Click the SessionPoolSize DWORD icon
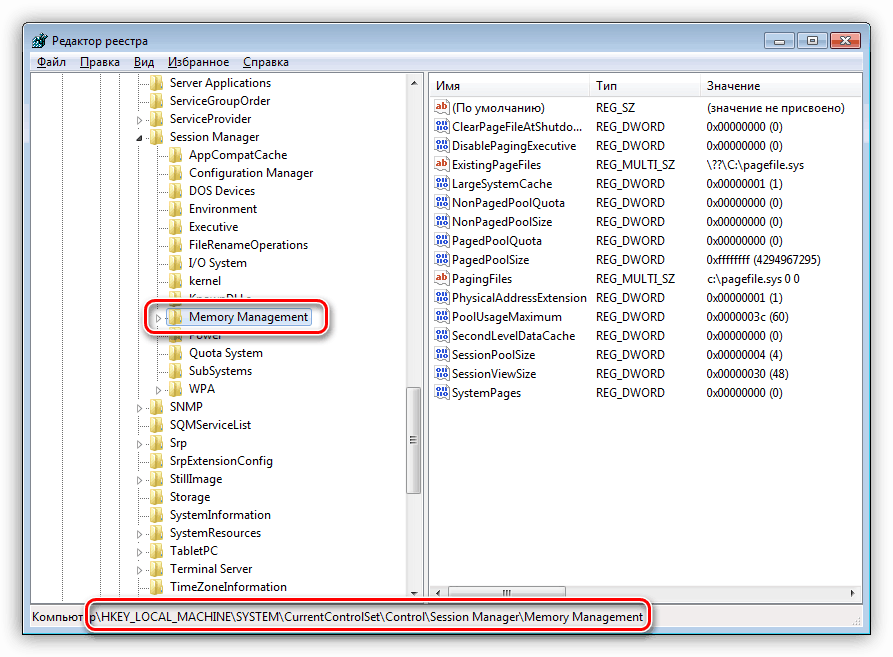Image resolution: width=893 pixels, height=657 pixels. pos(441,354)
